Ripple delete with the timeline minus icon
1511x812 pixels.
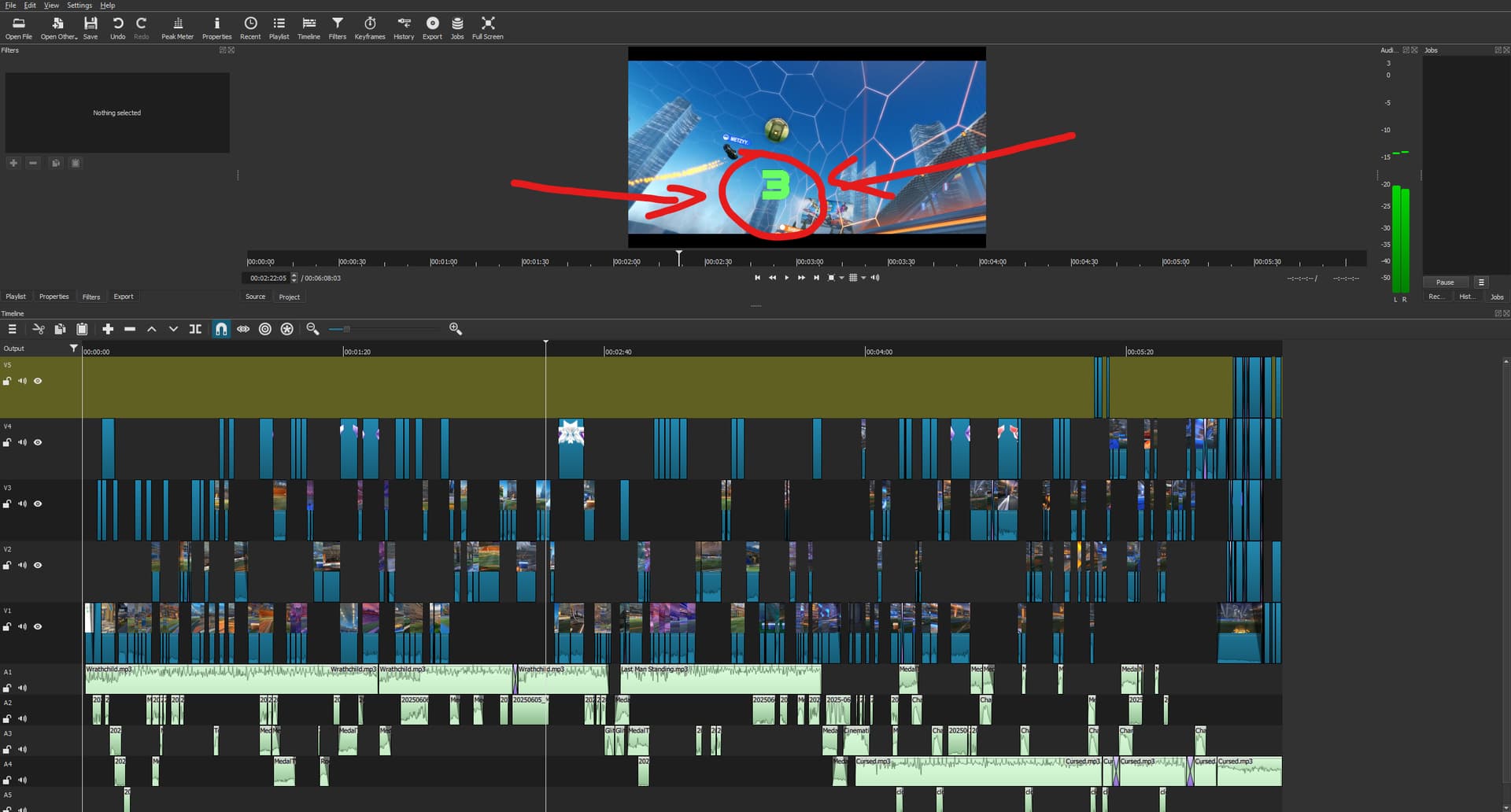tap(130, 329)
